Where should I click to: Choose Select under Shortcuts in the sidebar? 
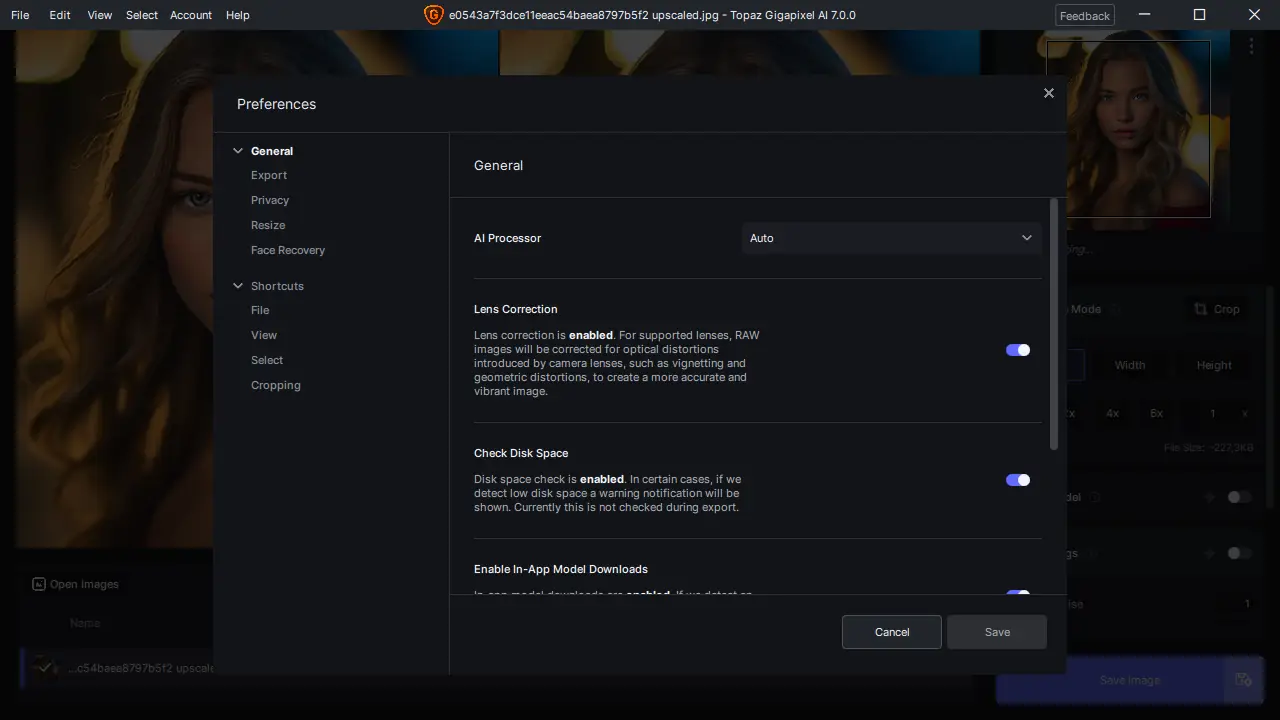coord(267,360)
